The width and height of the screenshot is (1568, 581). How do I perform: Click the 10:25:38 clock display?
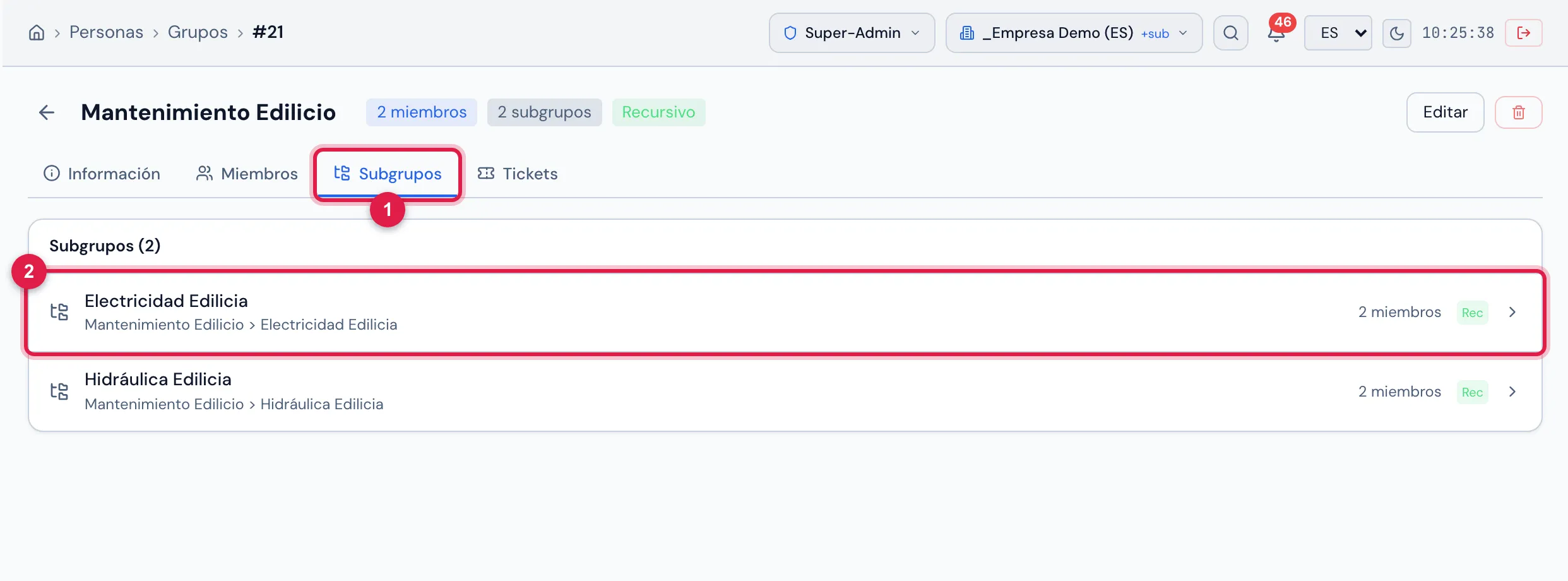tap(1458, 33)
